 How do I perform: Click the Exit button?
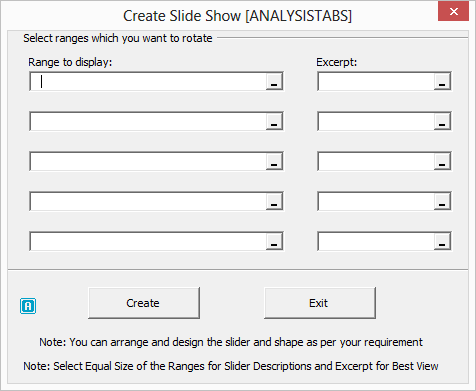pos(320,303)
